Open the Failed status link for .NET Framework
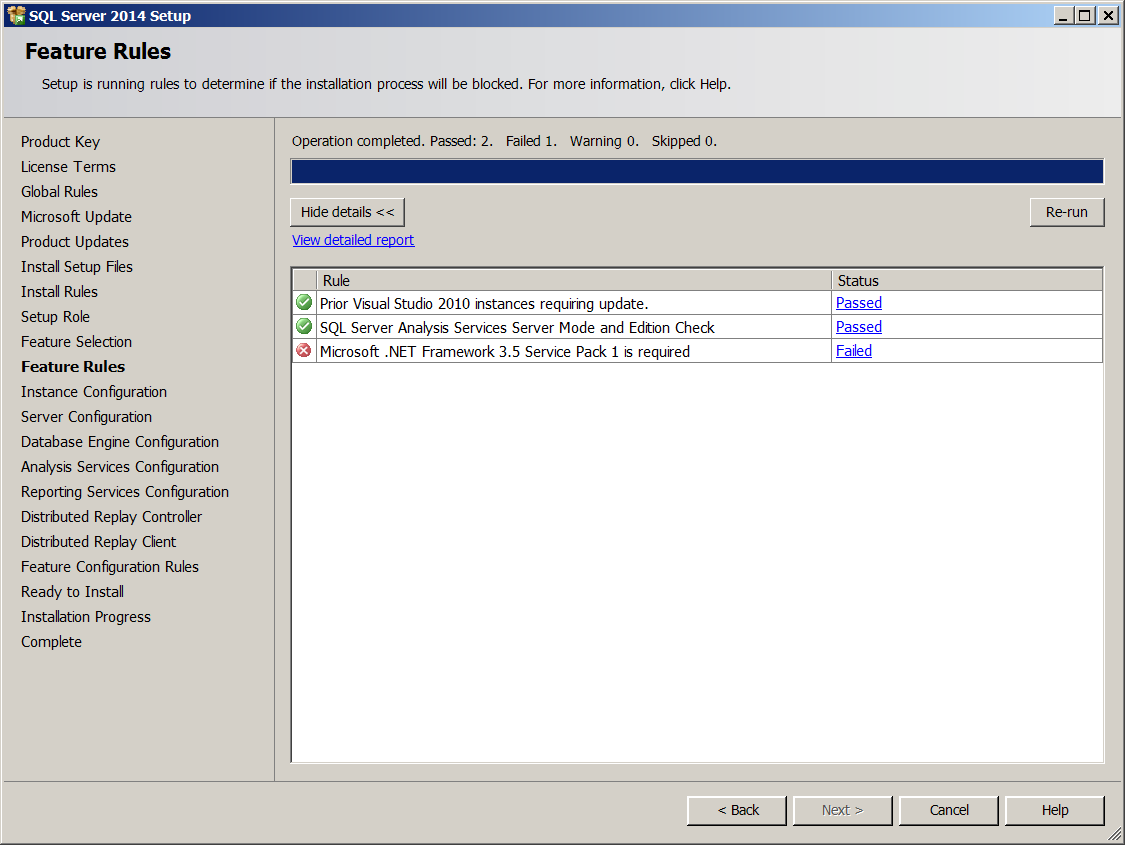1125x845 pixels. point(854,351)
